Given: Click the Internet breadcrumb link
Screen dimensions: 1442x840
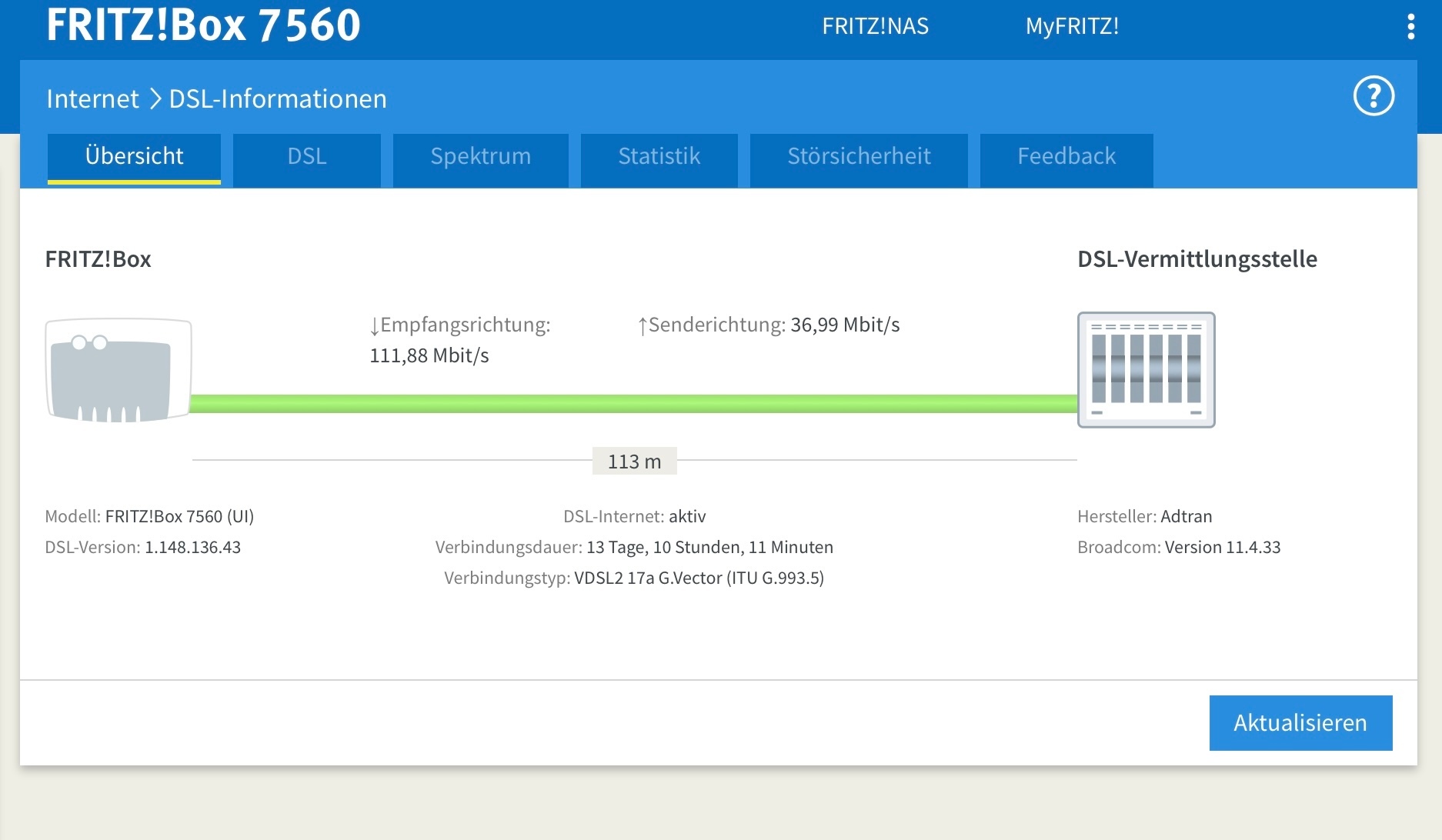Looking at the screenshot, I should tap(92, 98).
